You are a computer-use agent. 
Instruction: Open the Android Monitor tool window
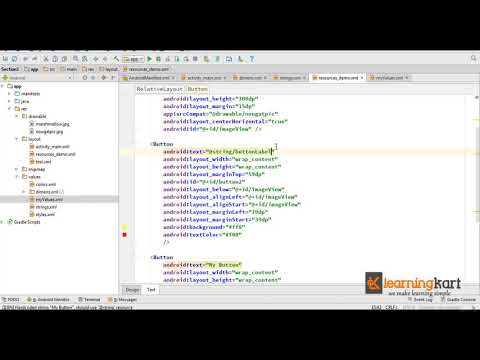pyautogui.click(x=49, y=300)
